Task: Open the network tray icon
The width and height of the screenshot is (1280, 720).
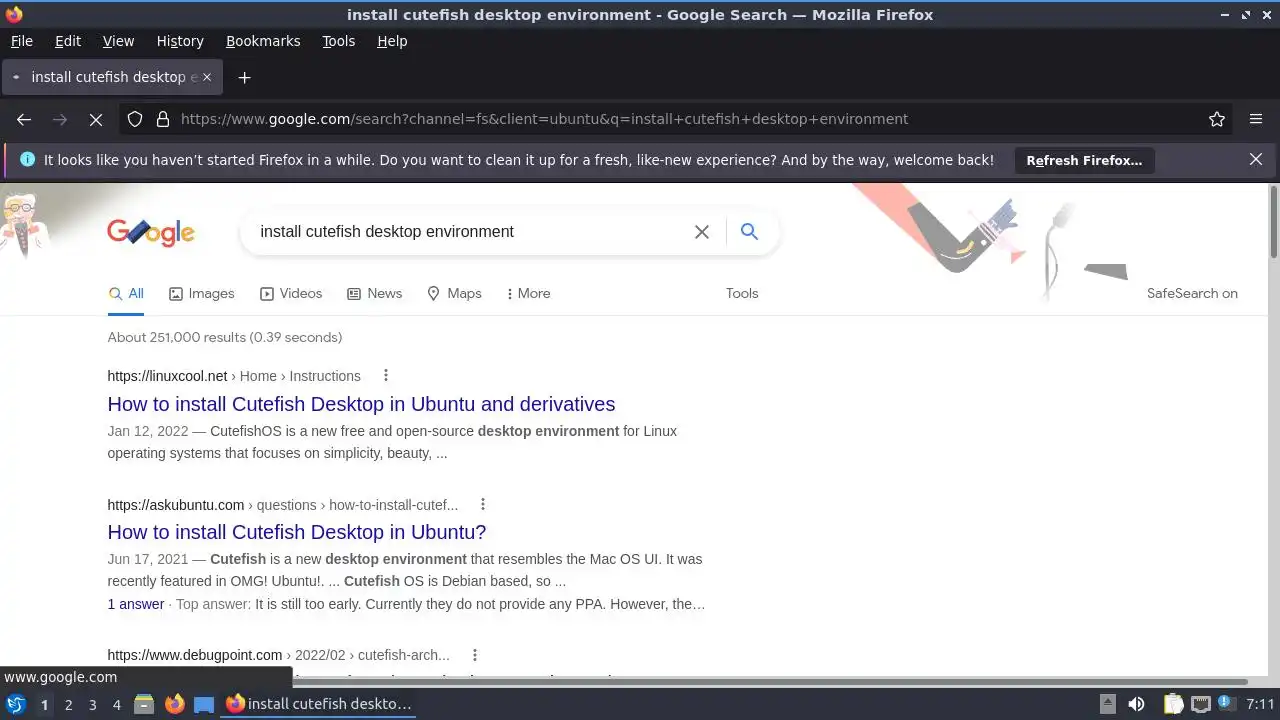Action: coord(1200,704)
